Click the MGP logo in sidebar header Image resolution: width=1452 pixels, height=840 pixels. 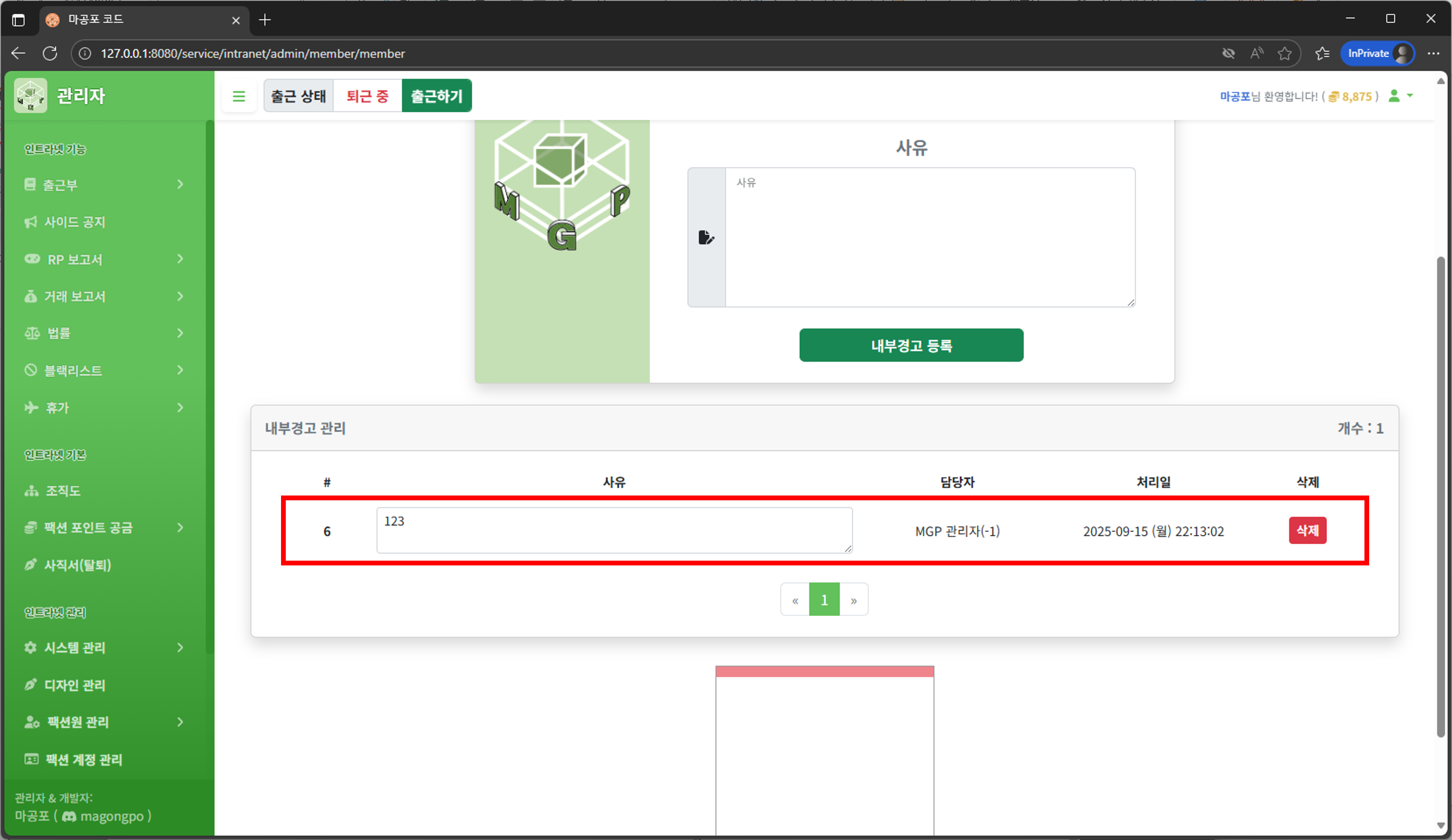click(31, 96)
